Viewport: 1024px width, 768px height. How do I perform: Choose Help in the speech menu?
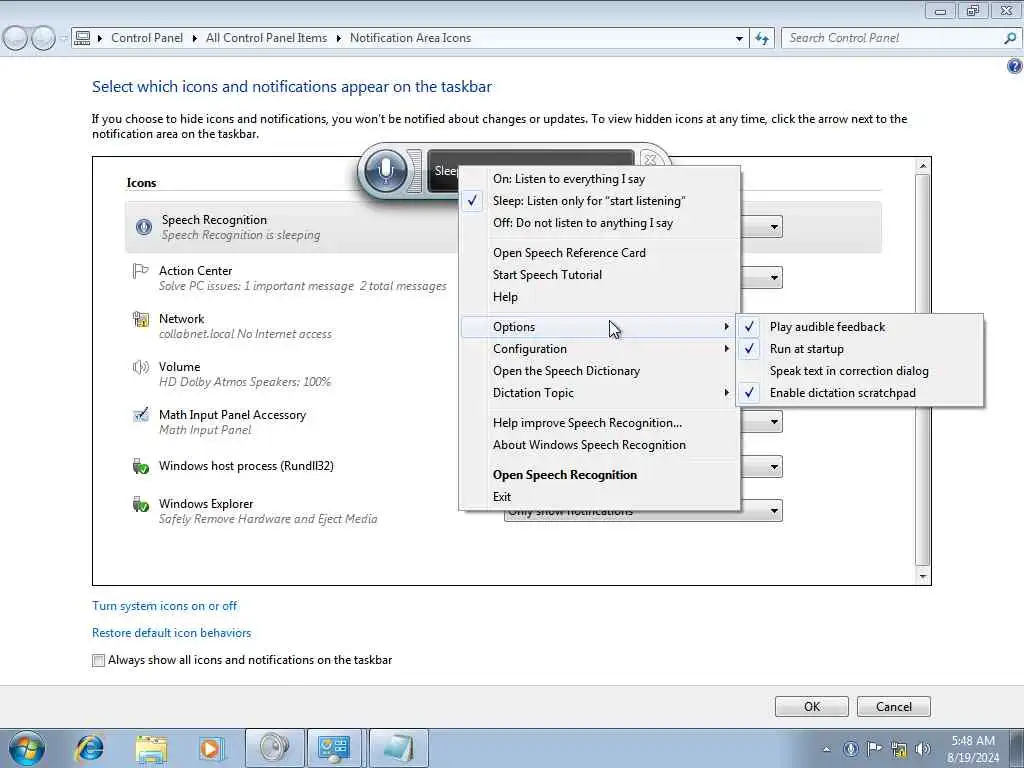click(x=600, y=297)
